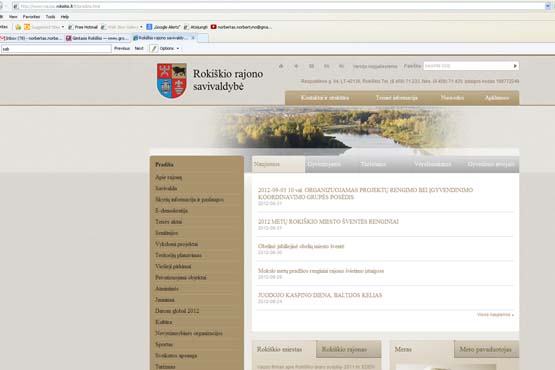Click the Rokiškio rajono savivaldybė coat of arms logo
Viewport: 555px width, 370px height.
(172, 81)
